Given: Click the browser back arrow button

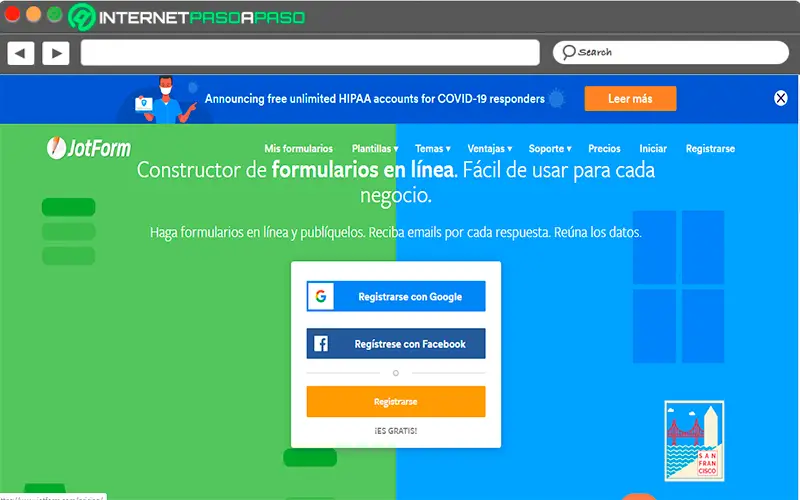Looking at the screenshot, I should coord(20,53).
